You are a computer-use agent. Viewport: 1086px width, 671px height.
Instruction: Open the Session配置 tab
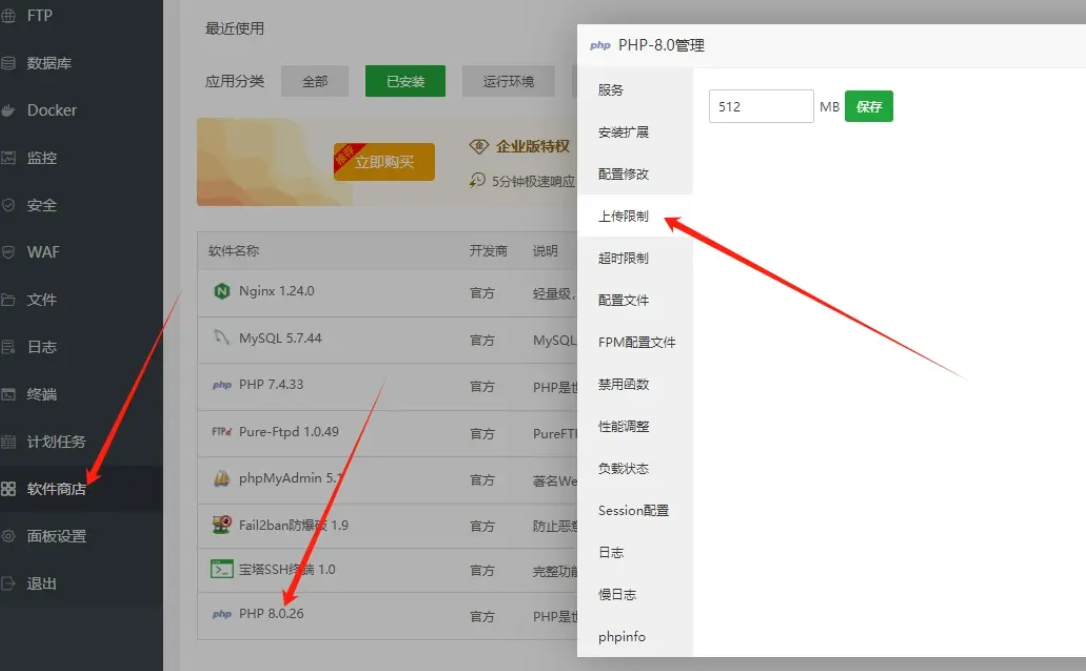point(633,510)
